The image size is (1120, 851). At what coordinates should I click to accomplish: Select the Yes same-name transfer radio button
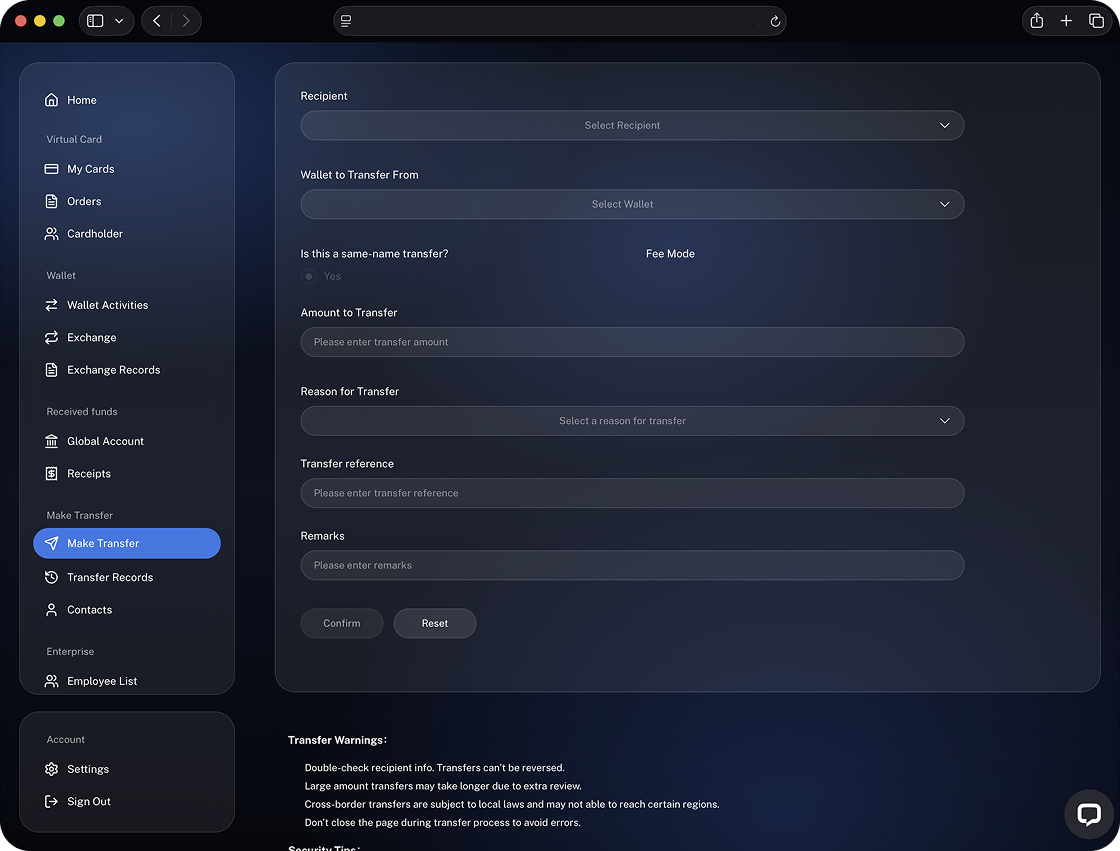pos(309,276)
